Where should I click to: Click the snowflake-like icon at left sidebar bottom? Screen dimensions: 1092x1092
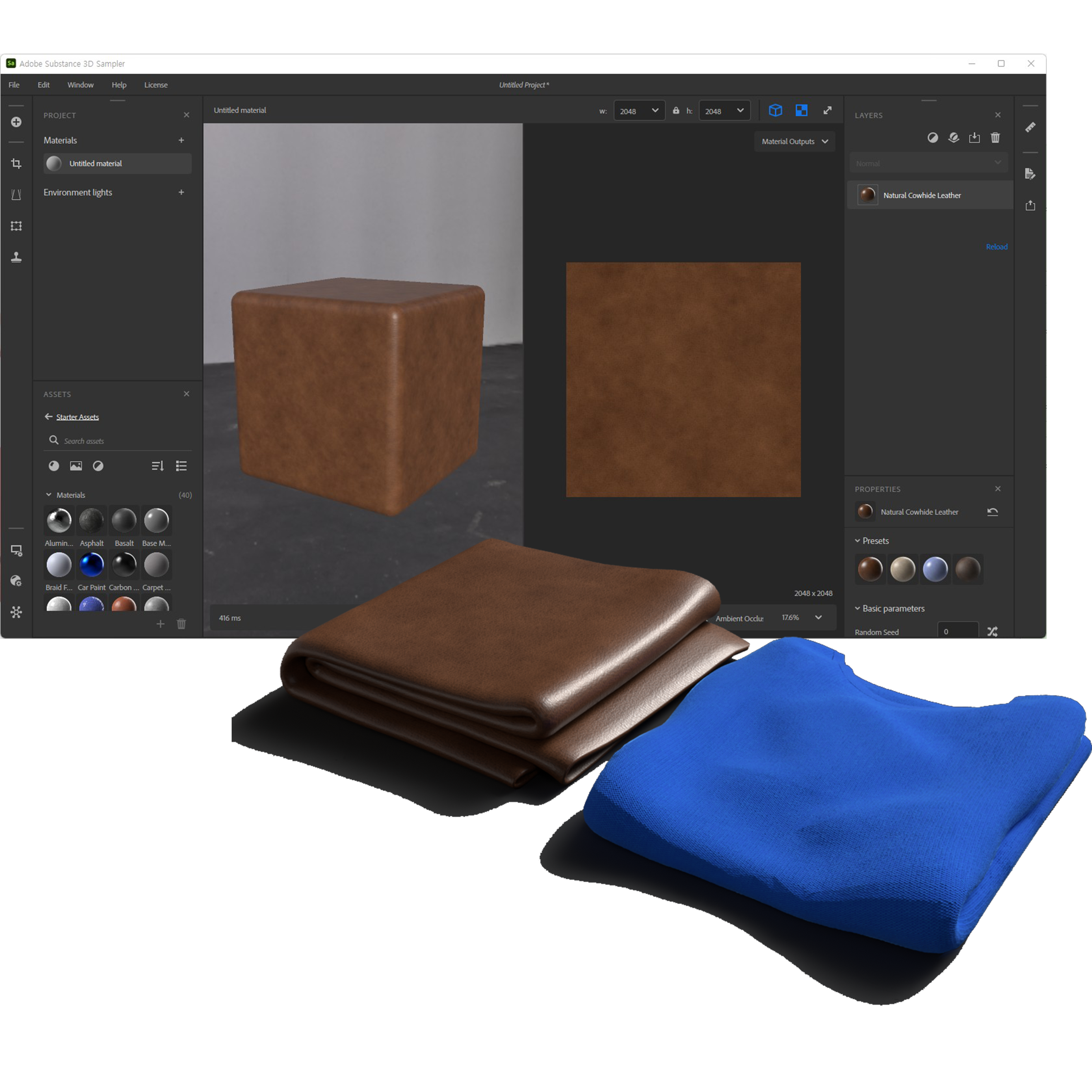click(16, 612)
